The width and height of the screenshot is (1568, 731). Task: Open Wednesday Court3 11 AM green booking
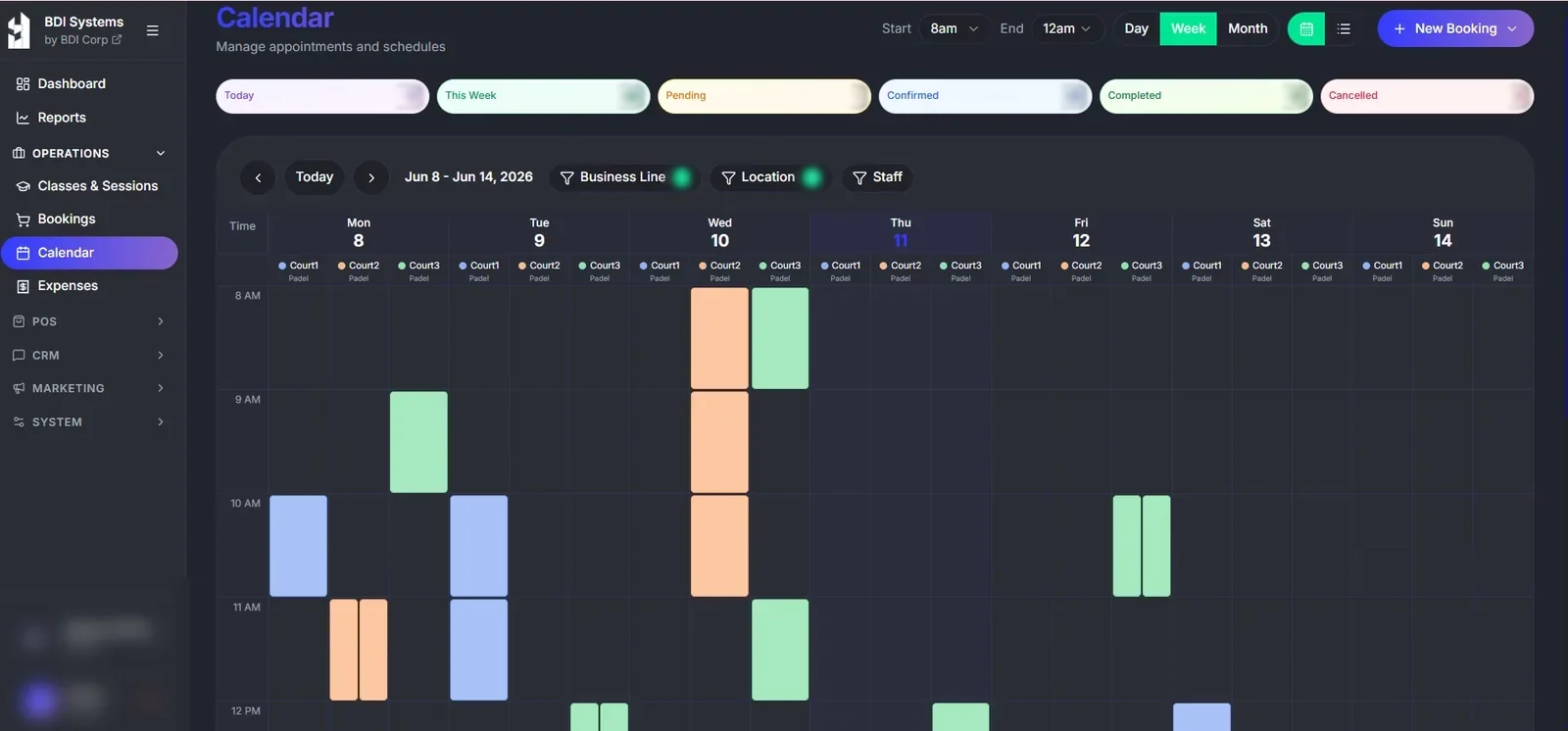[780, 650]
